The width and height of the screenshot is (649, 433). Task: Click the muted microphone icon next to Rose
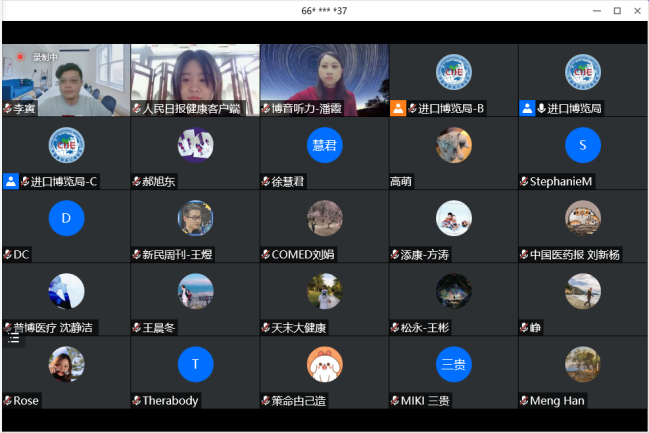pos(8,401)
